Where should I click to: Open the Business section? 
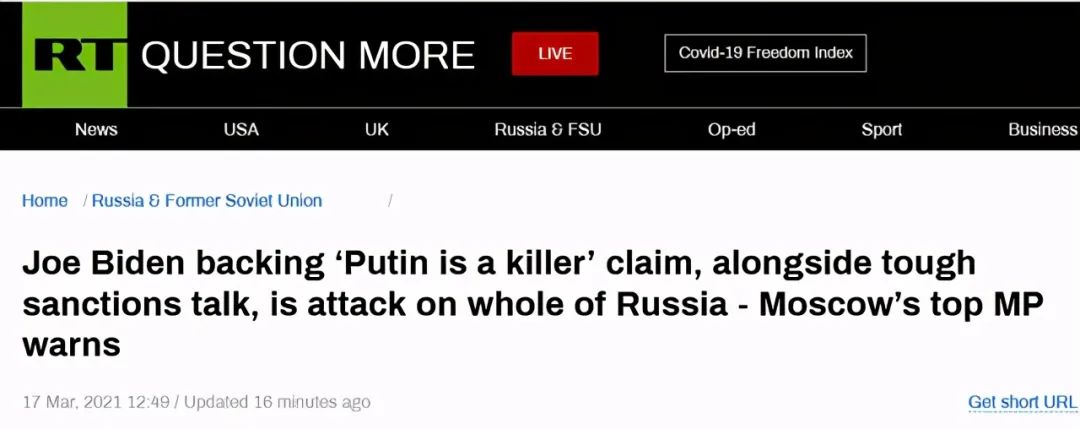pyautogui.click(x=1043, y=129)
